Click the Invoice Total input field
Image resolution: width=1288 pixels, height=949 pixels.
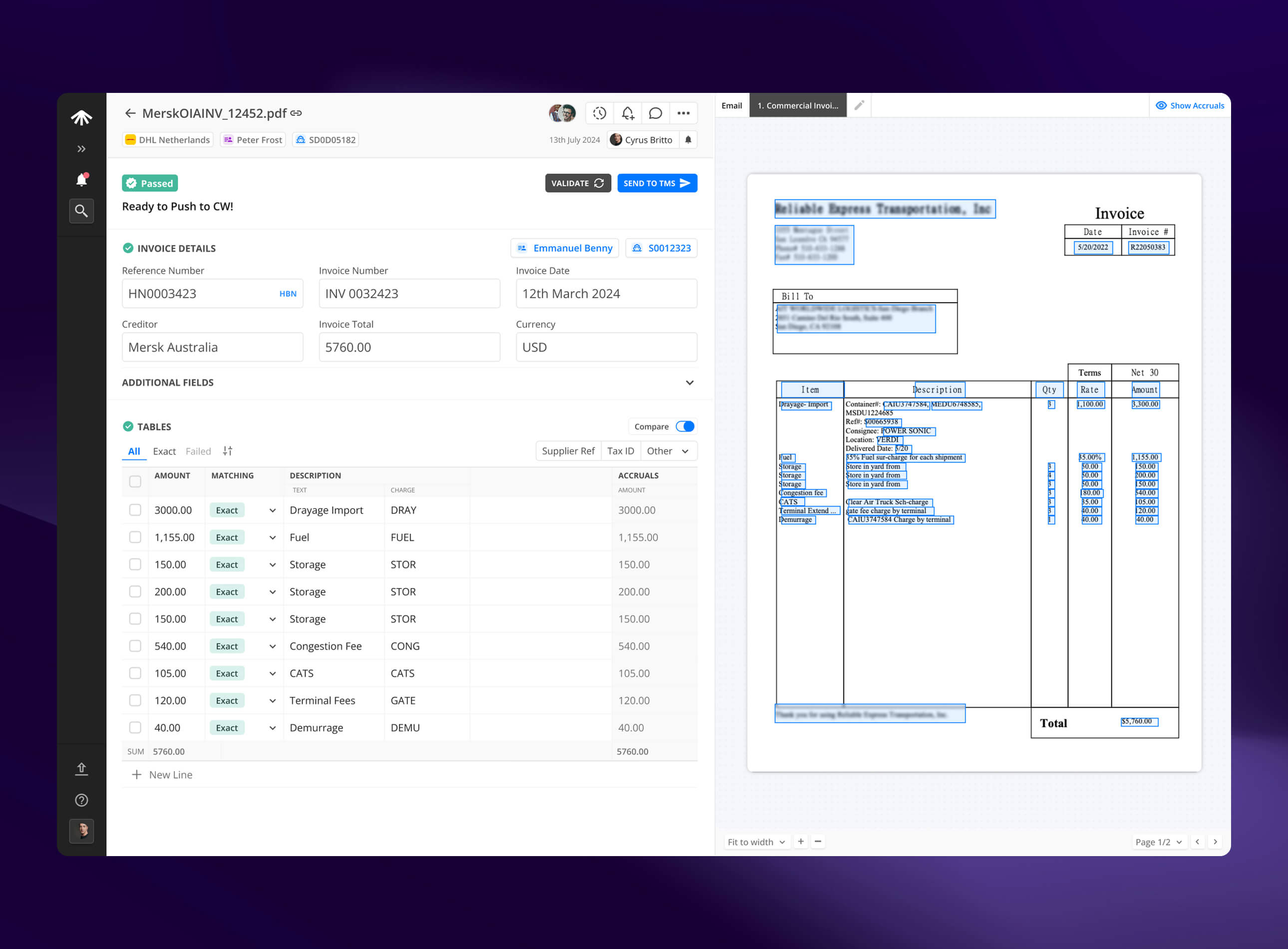(x=409, y=347)
